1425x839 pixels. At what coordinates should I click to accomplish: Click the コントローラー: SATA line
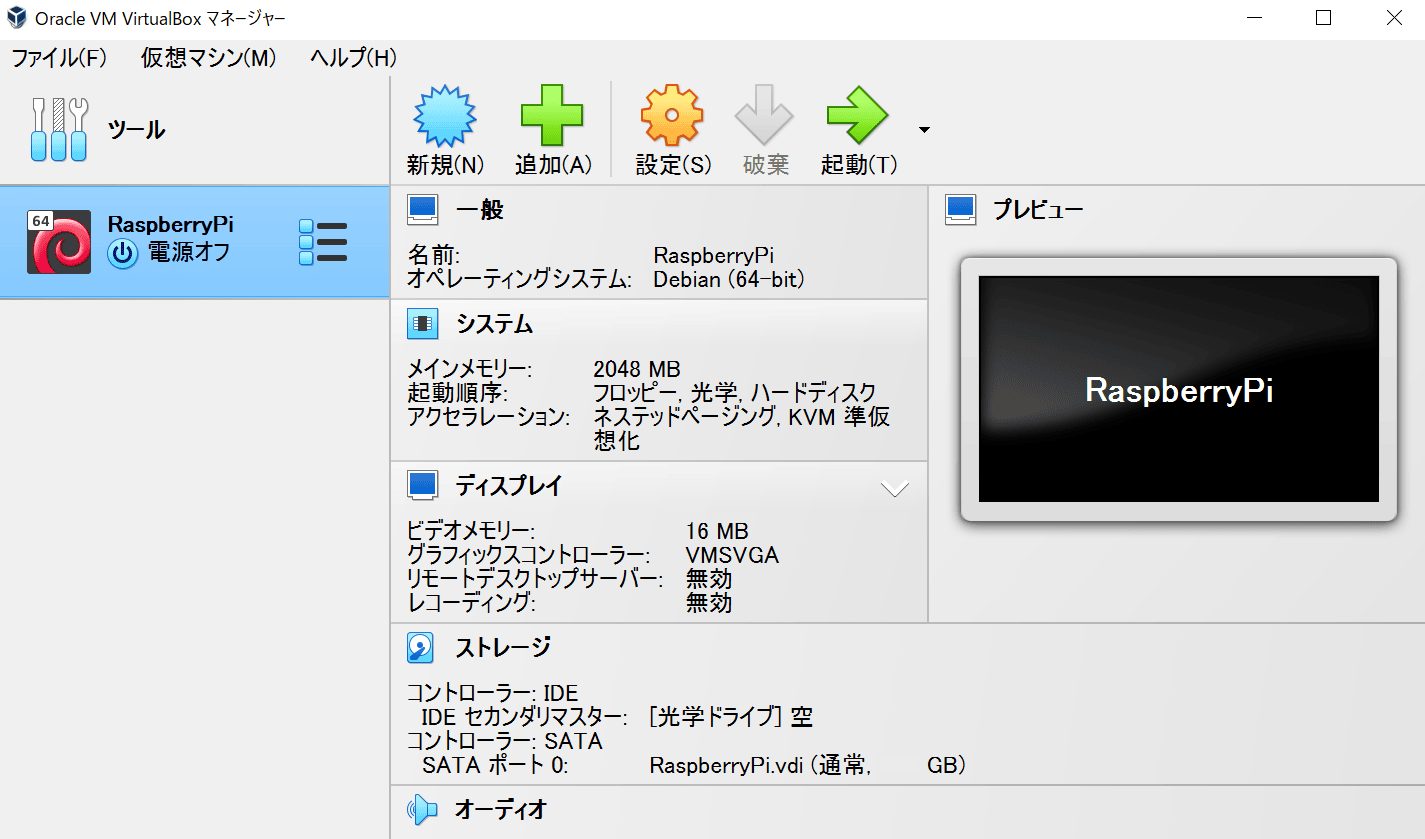(x=505, y=742)
